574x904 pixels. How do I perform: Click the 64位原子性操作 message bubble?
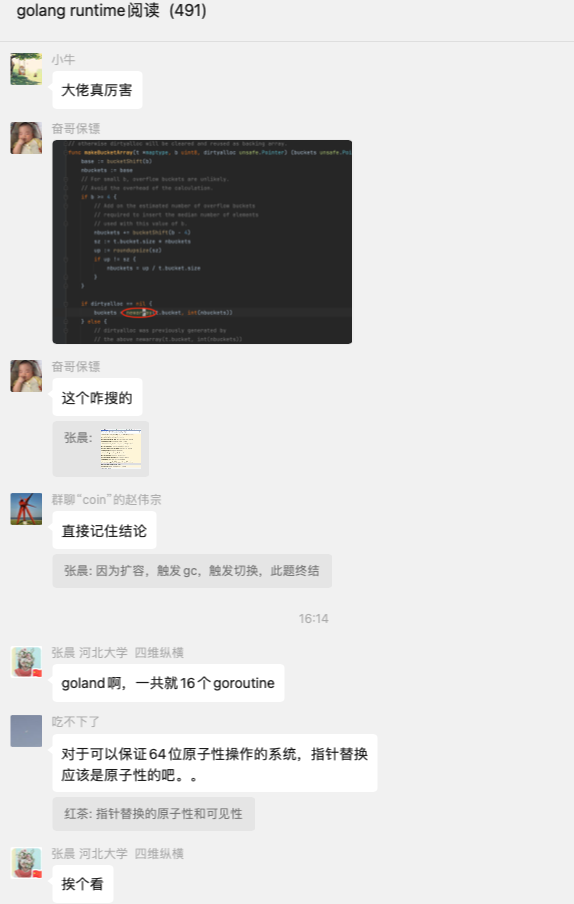coord(215,763)
